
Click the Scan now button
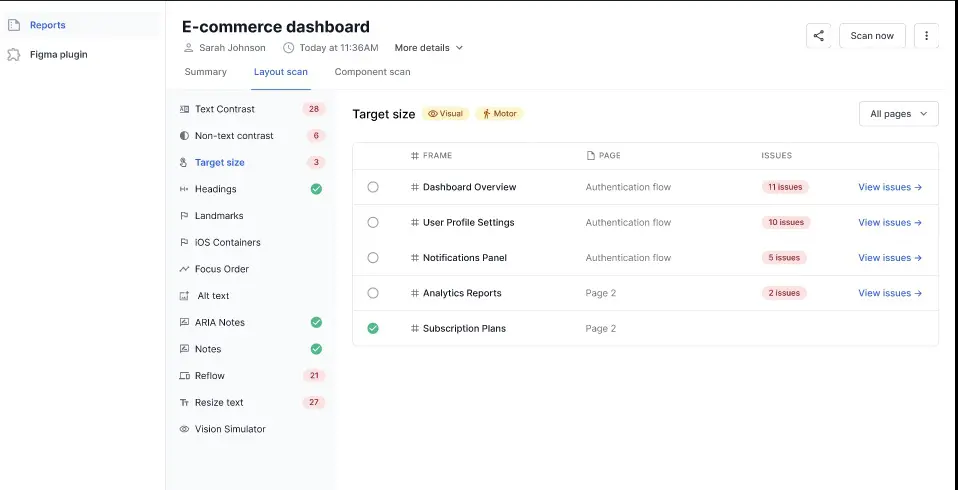tap(871, 36)
